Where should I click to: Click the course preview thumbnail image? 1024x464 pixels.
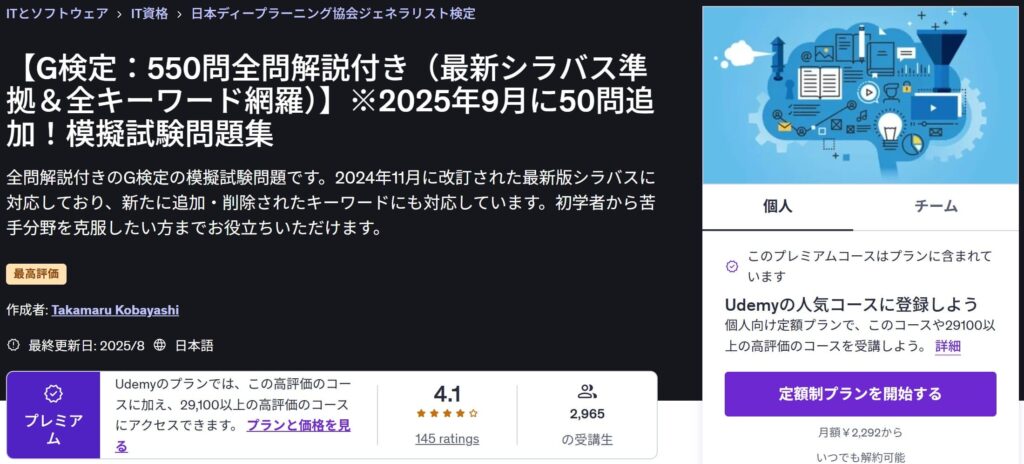coord(861,95)
